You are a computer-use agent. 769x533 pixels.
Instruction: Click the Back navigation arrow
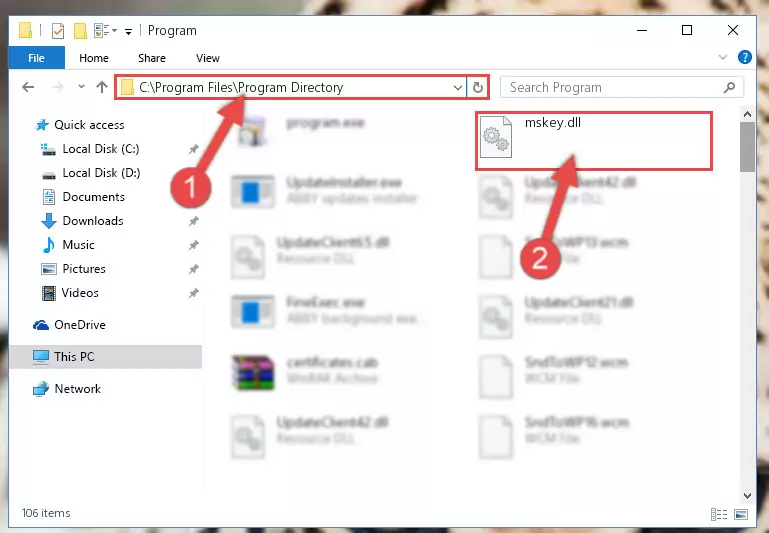tap(28, 87)
